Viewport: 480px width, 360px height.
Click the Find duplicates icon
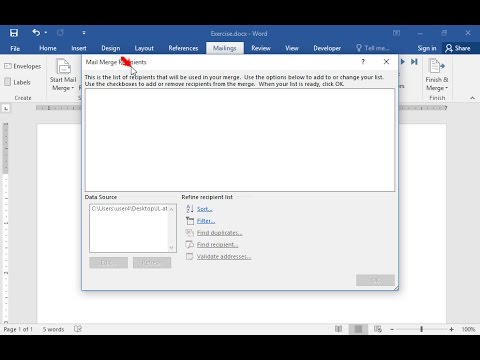(x=190, y=233)
